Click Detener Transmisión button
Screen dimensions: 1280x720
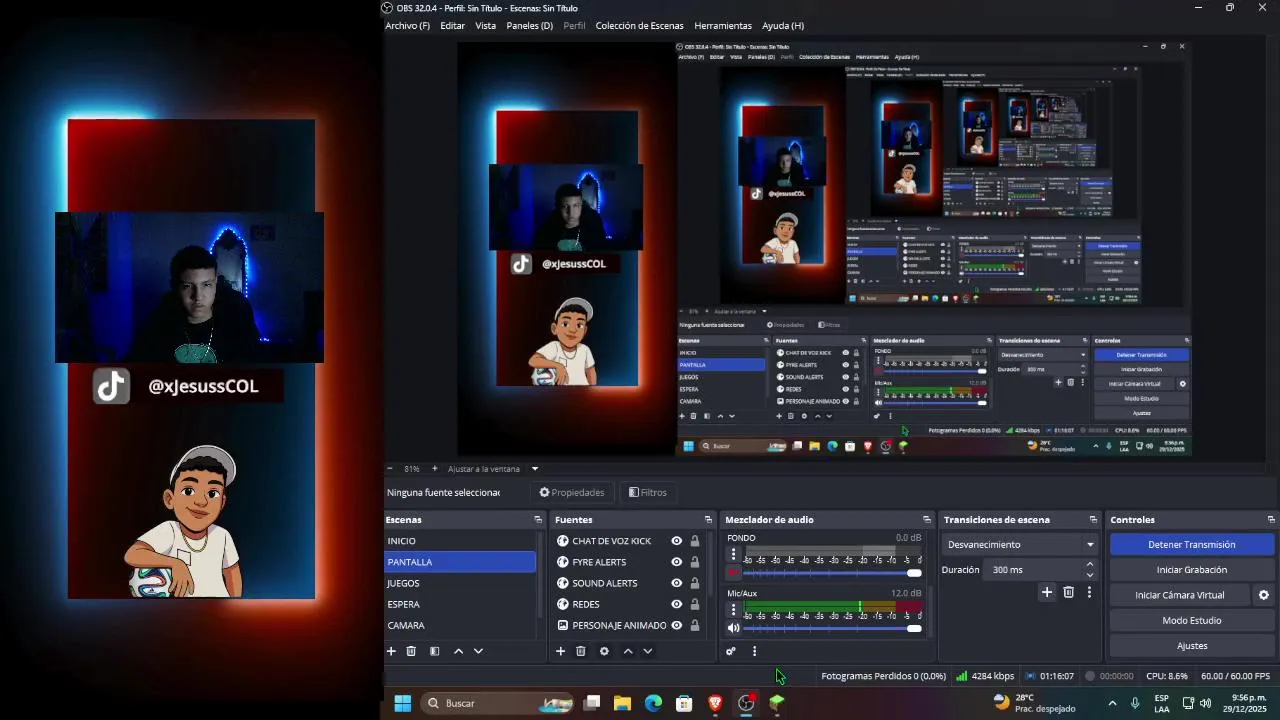coord(1191,545)
